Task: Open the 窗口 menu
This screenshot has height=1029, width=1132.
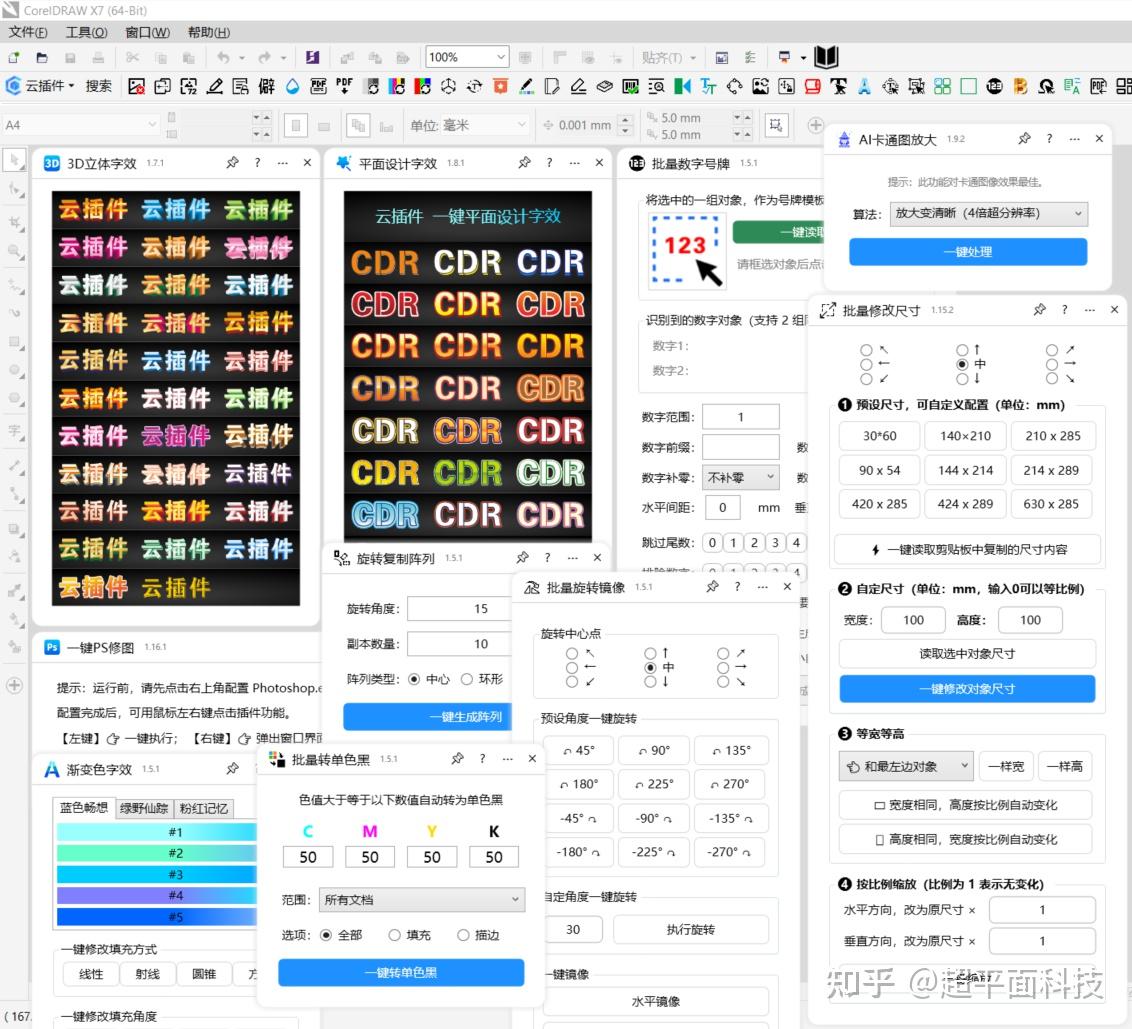Action: coord(147,32)
